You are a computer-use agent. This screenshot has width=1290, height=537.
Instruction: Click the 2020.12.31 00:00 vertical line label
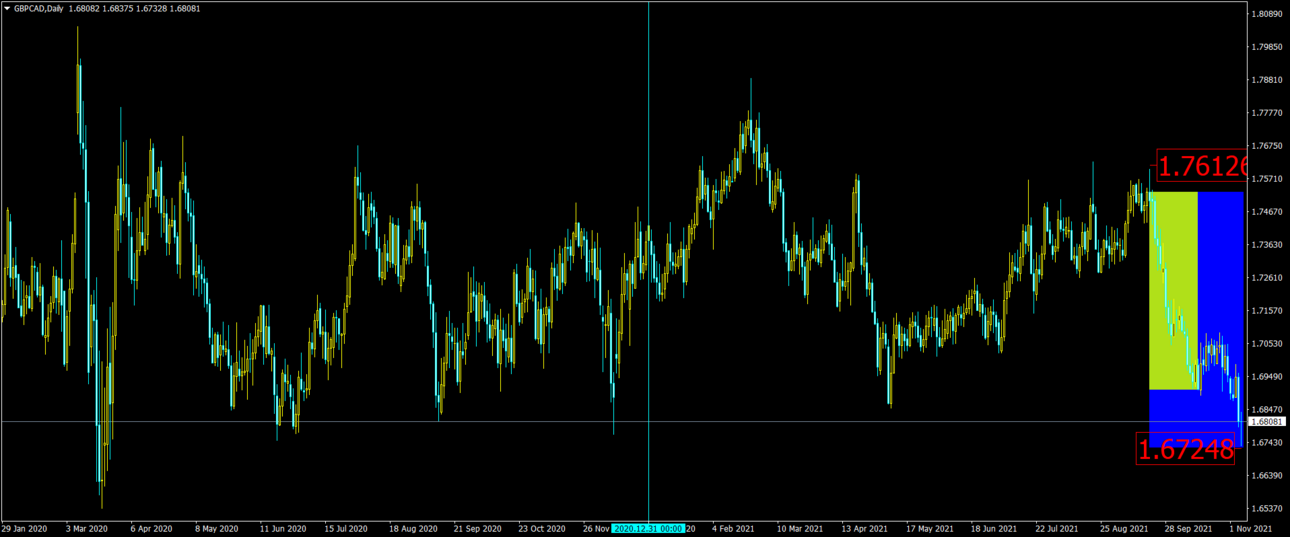pyautogui.click(x=648, y=527)
